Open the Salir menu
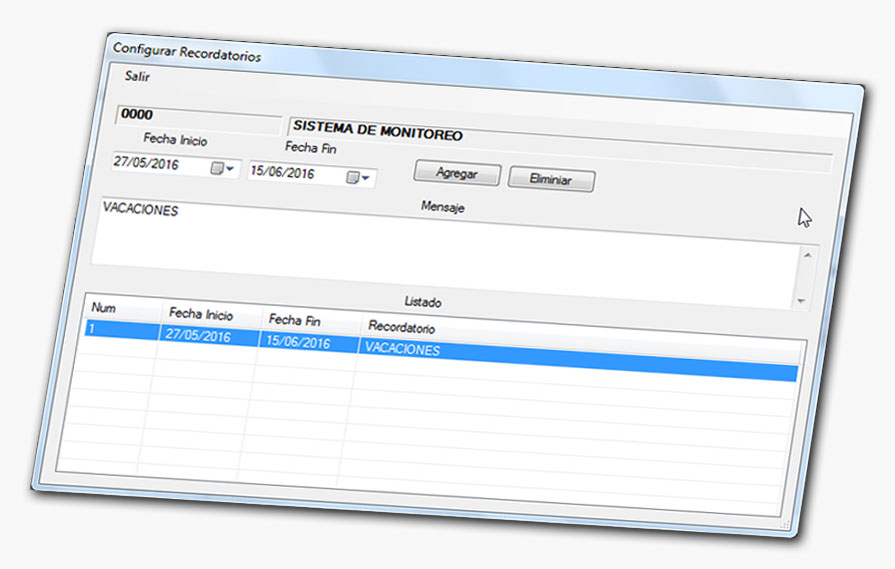This screenshot has height=569, width=895. click(137, 77)
